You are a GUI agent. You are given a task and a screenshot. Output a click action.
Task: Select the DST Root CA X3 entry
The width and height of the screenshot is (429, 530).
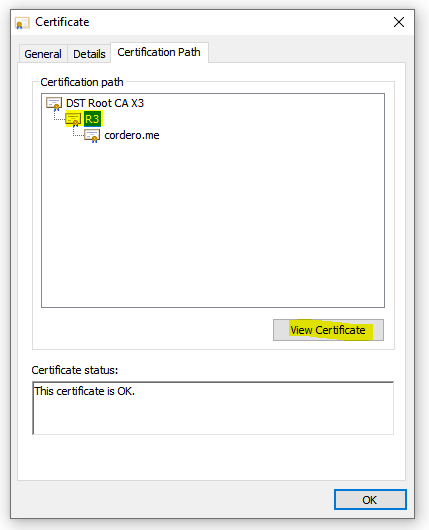tap(105, 103)
